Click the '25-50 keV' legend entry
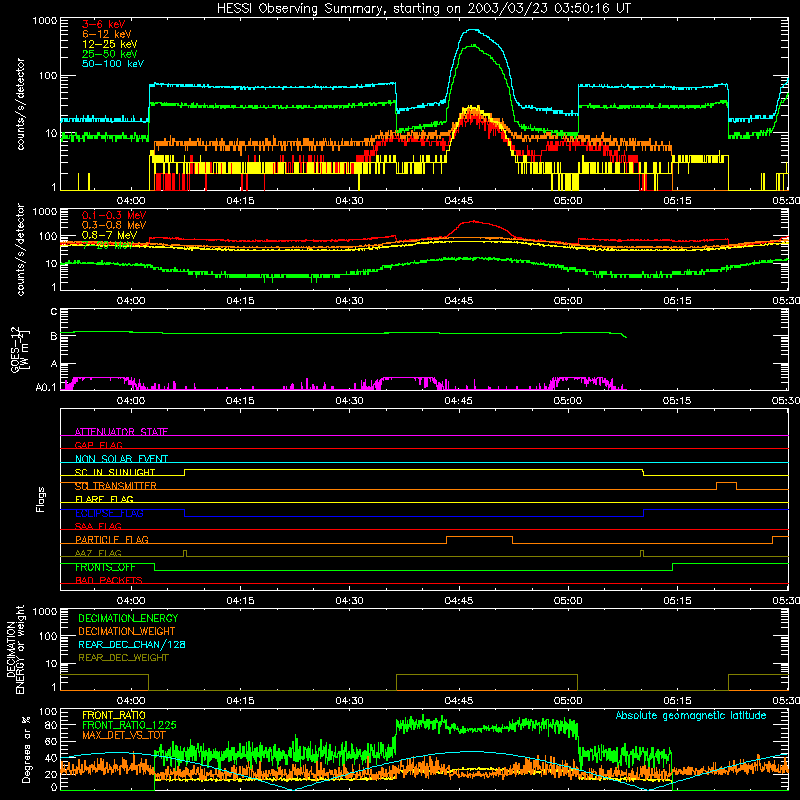This screenshot has width=800, height=800. pyautogui.click(x=109, y=54)
